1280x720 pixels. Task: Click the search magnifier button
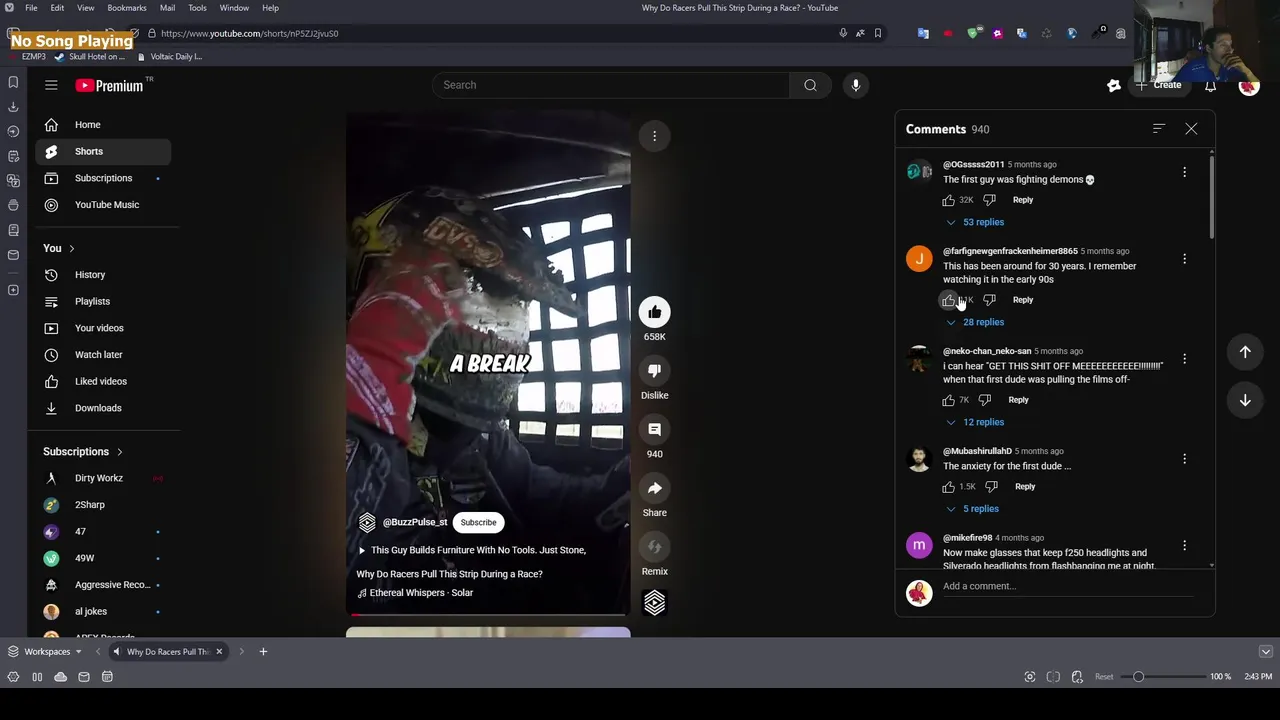[810, 85]
